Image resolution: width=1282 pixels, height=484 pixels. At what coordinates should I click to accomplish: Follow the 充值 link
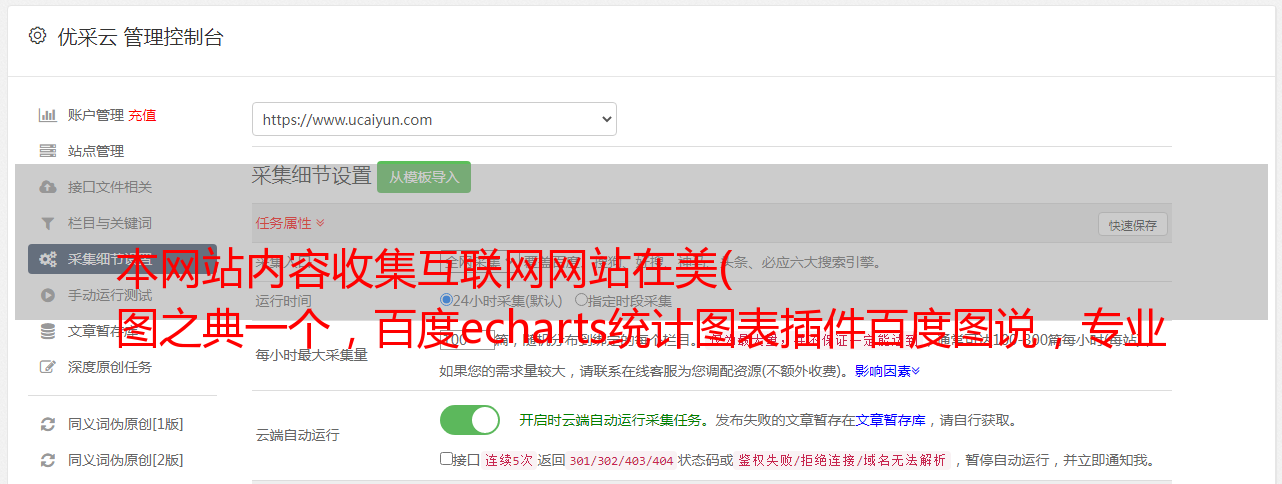[x=142, y=115]
